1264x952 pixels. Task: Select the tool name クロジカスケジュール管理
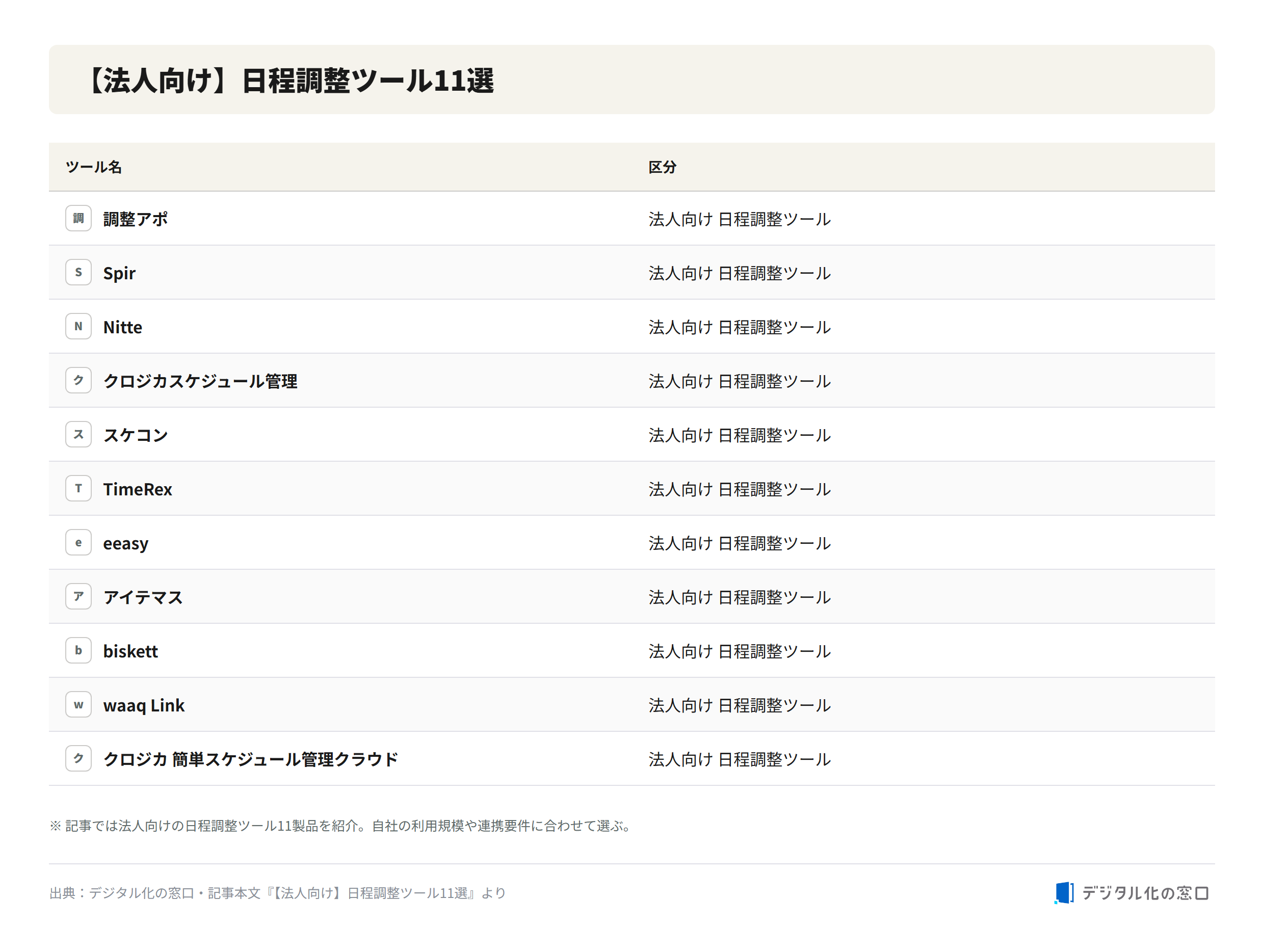(200, 381)
